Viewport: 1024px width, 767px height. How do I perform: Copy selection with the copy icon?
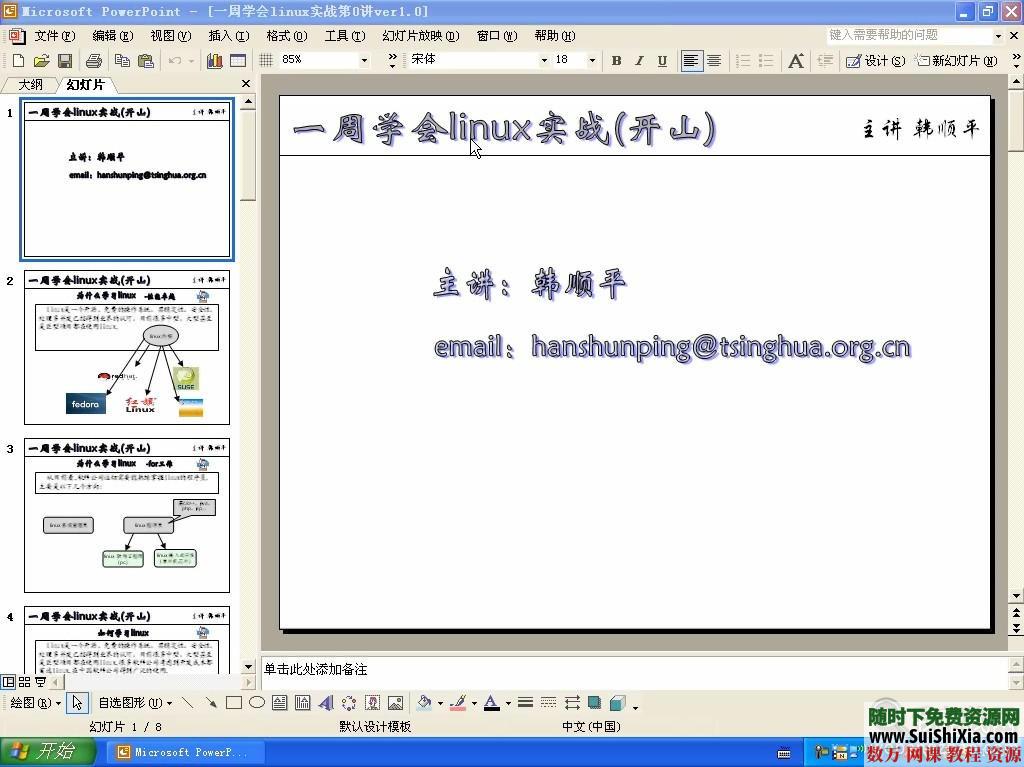pos(122,61)
